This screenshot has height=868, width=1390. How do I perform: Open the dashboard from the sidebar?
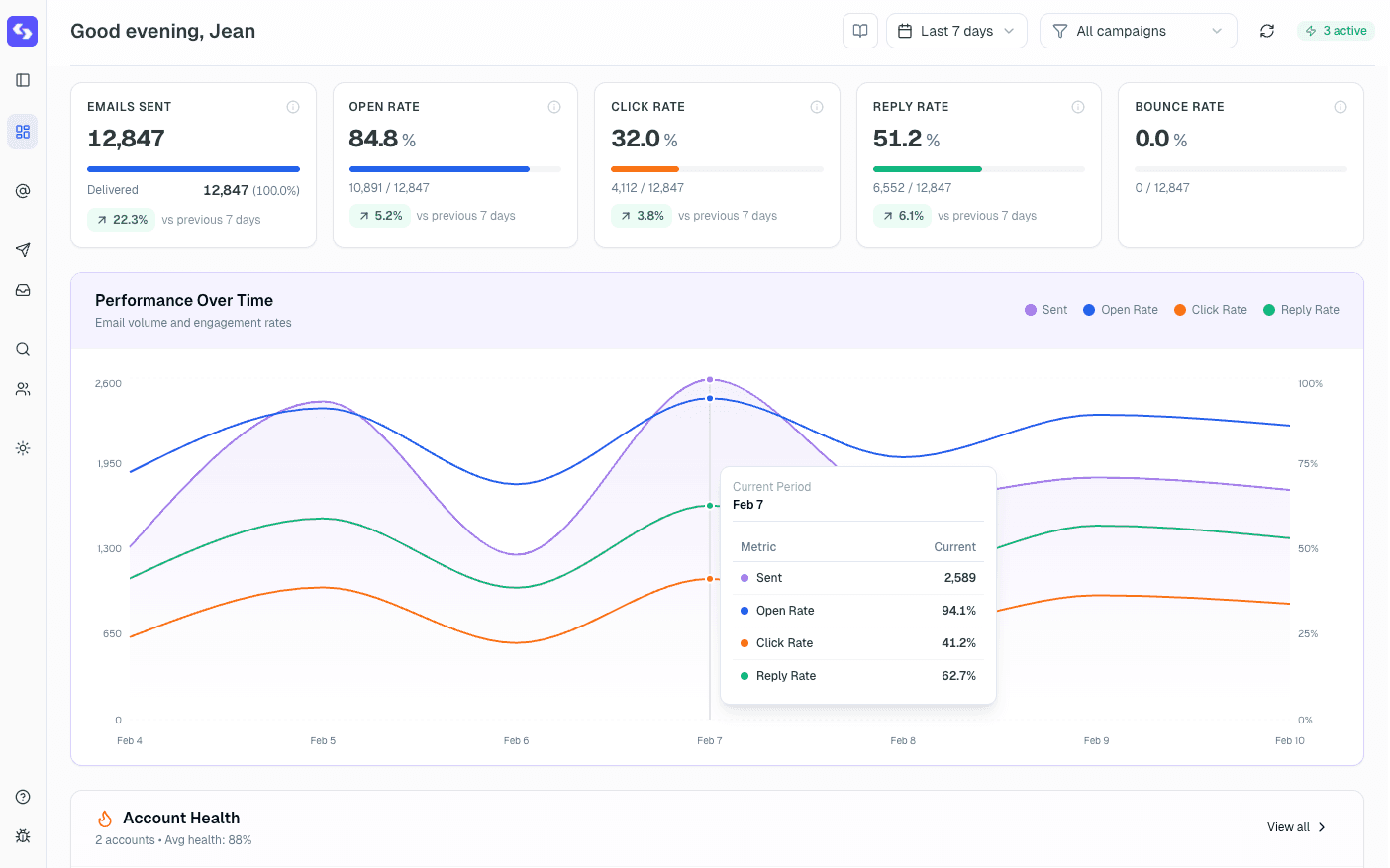click(x=22, y=131)
